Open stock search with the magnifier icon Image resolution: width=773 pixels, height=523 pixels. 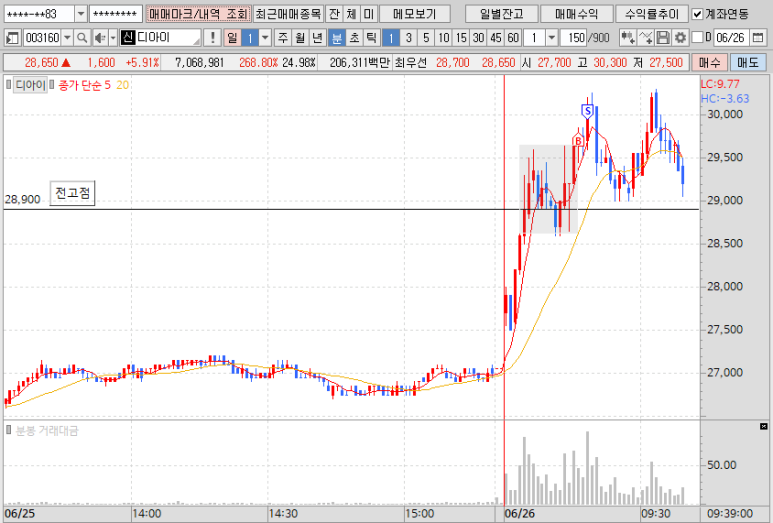(x=82, y=38)
